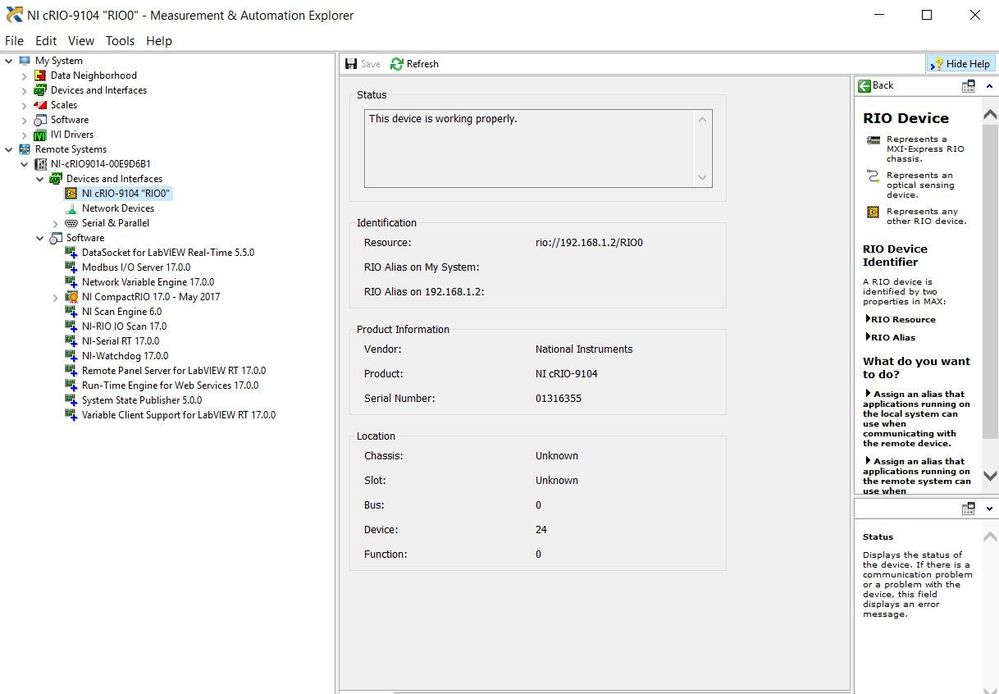Open the Tools menu
This screenshot has height=694, width=999.
(120, 41)
